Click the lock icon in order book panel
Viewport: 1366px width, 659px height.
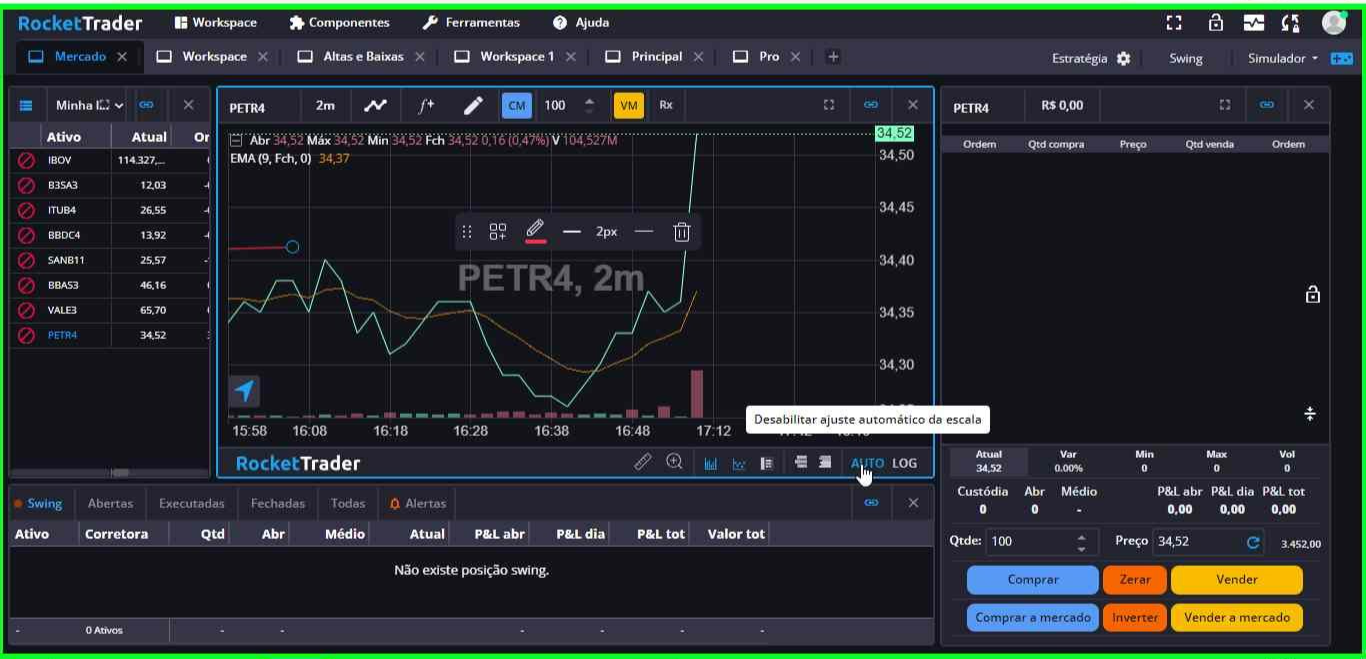click(x=1313, y=294)
